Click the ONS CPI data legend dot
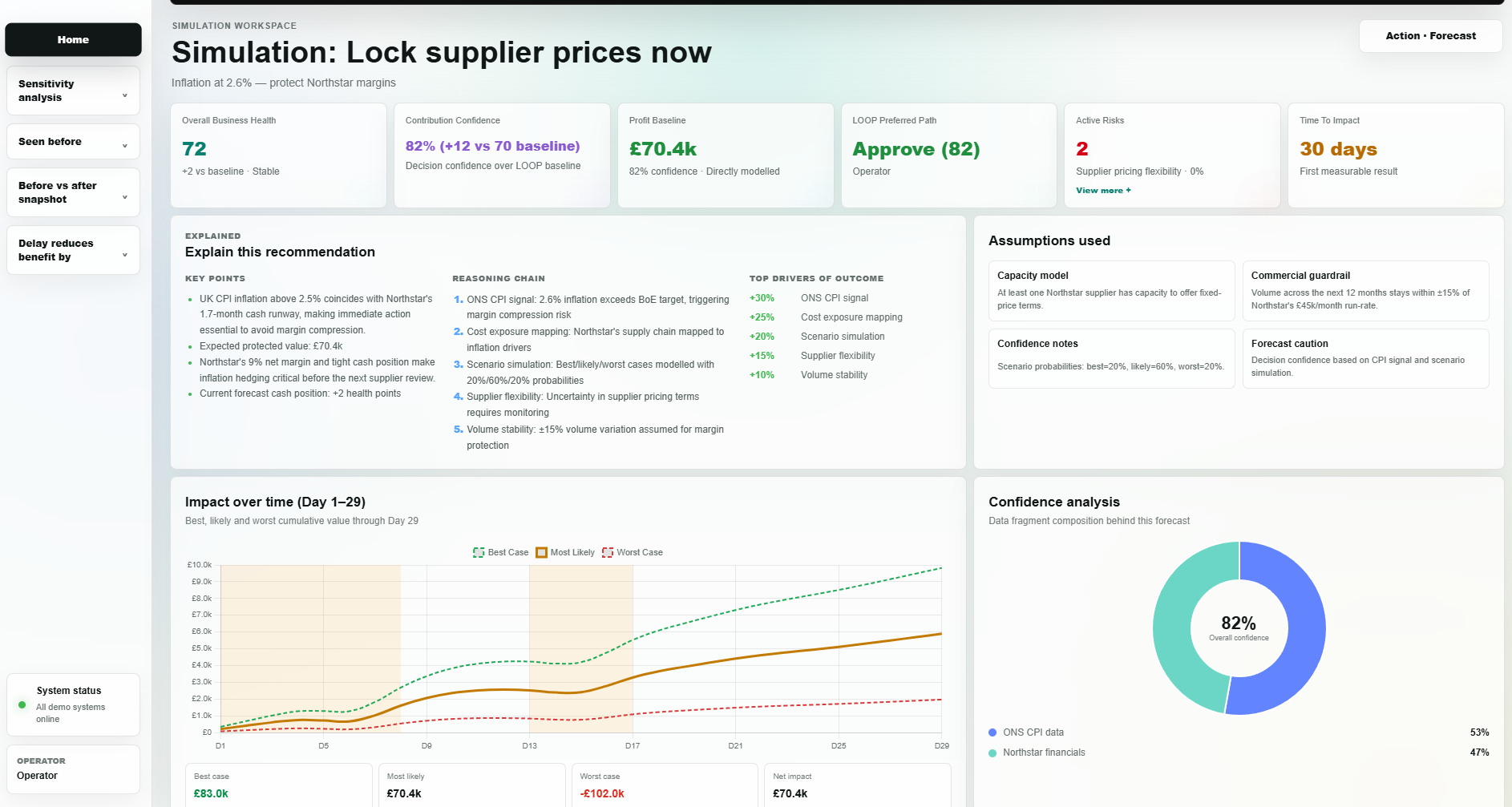This screenshot has height=807, width=1512. pyautogui.click(x=993, y=732)
